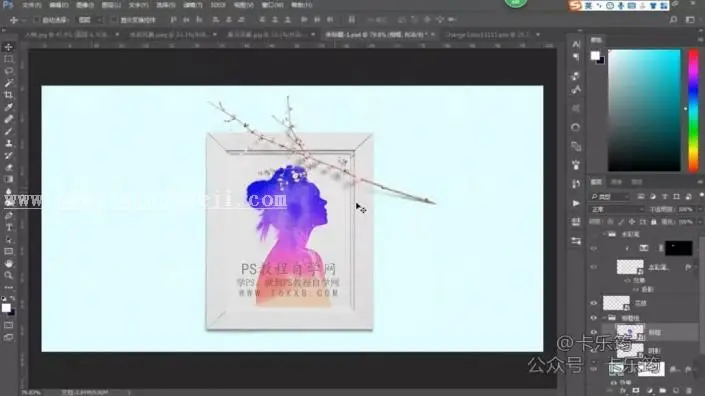Switch to the 通道 Channels tab
Screen dimensions: 705x396
[616, 182]
